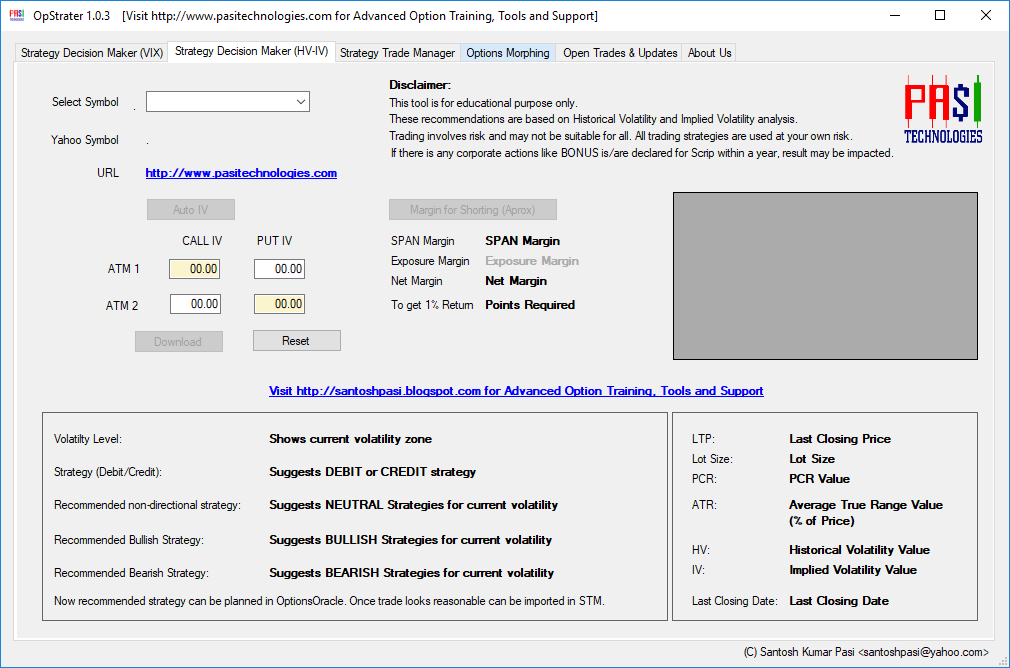Screen dimensions: 1010x668
Task: Click the Auto IV button
Action: pyautogui.click(x=191, y=210)
